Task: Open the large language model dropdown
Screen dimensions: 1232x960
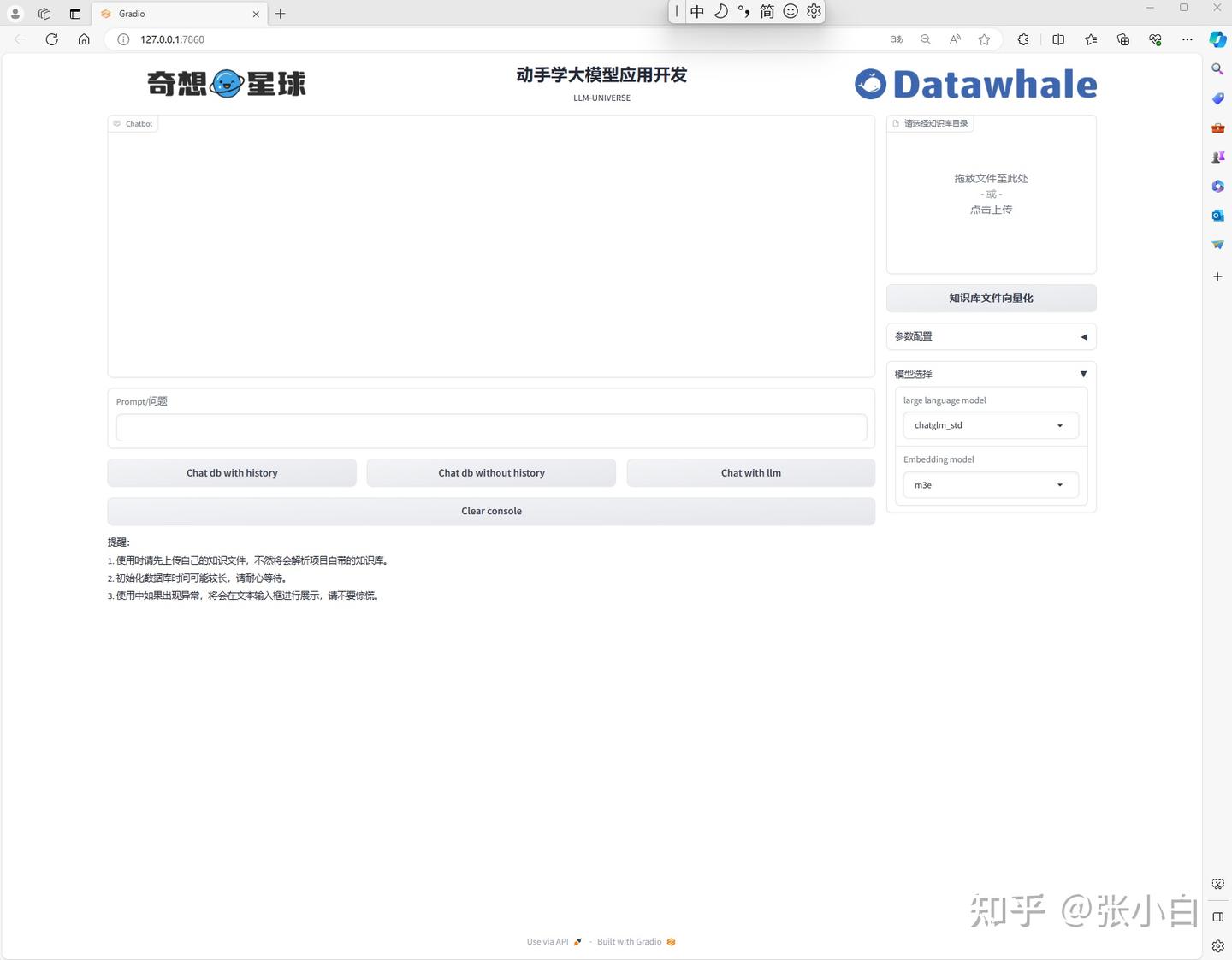Action: [990, 424]
